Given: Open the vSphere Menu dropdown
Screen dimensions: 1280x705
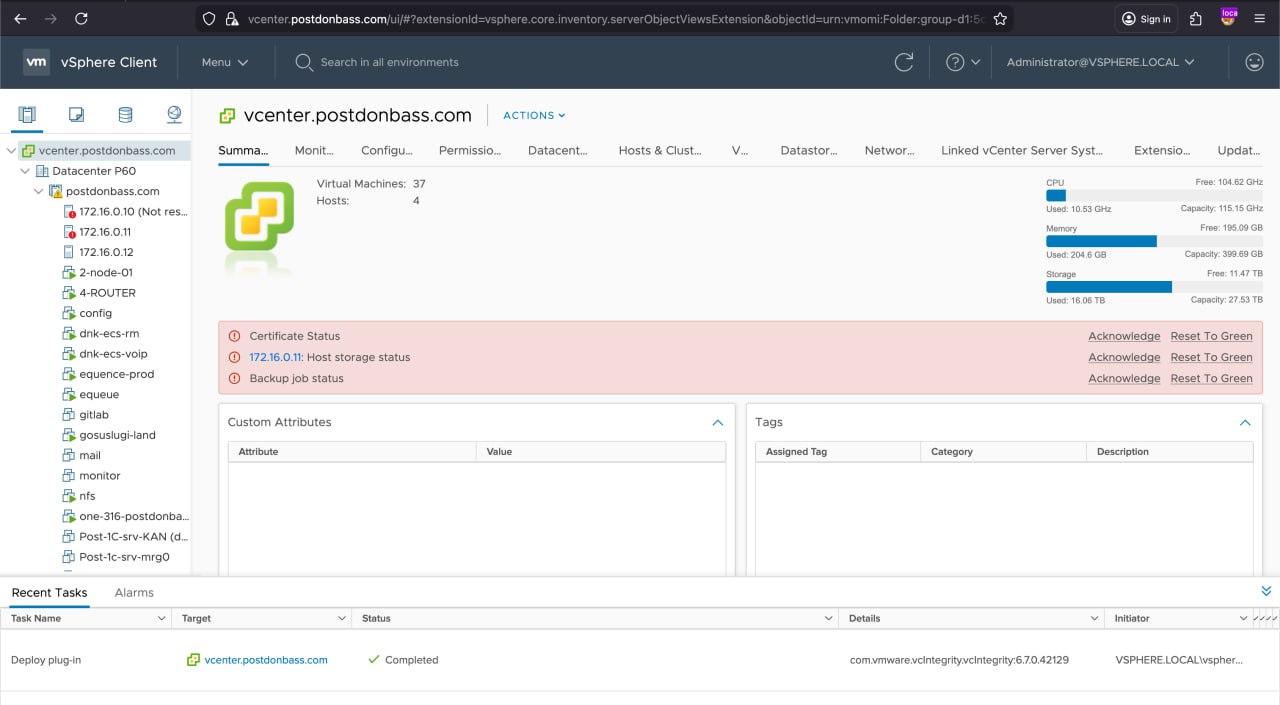Looking at the screenshot, I should (x=224, y=62).
